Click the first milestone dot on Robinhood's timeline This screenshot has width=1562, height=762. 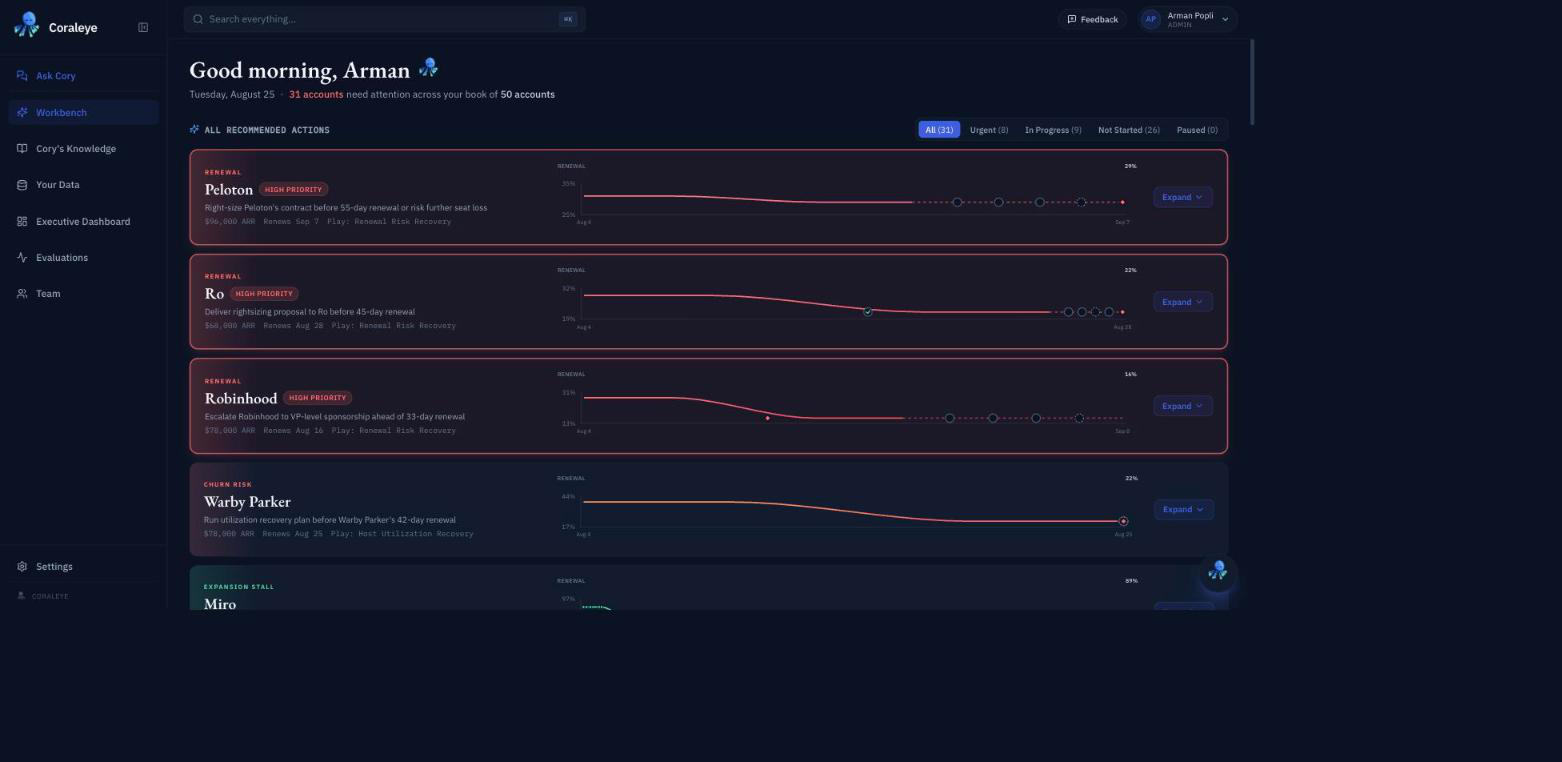click(950, 418)
